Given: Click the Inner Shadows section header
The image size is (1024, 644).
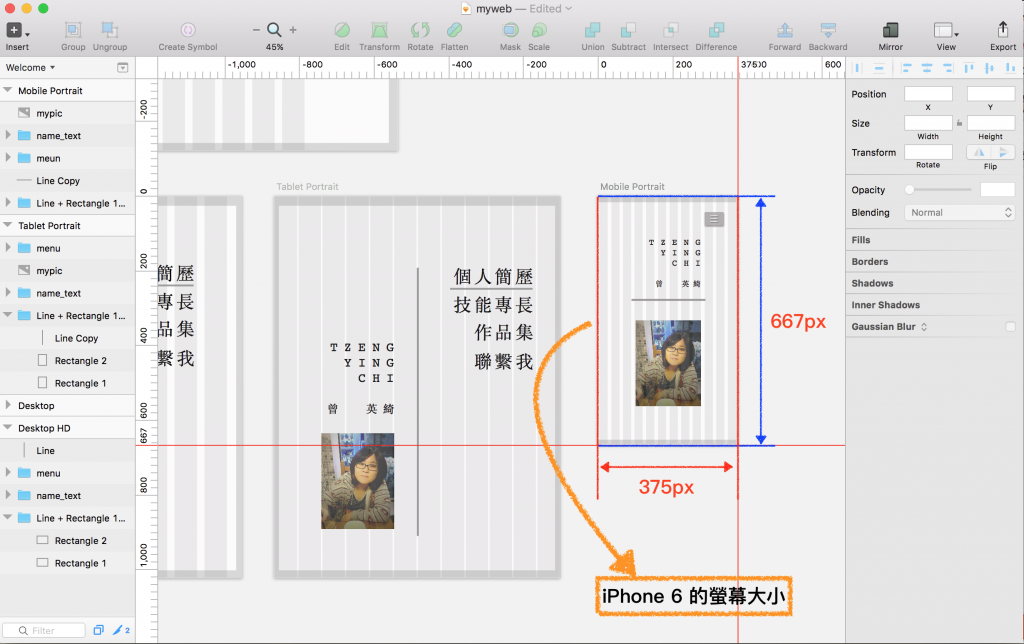Looking at the screenshot, I should tap(885, 304).
